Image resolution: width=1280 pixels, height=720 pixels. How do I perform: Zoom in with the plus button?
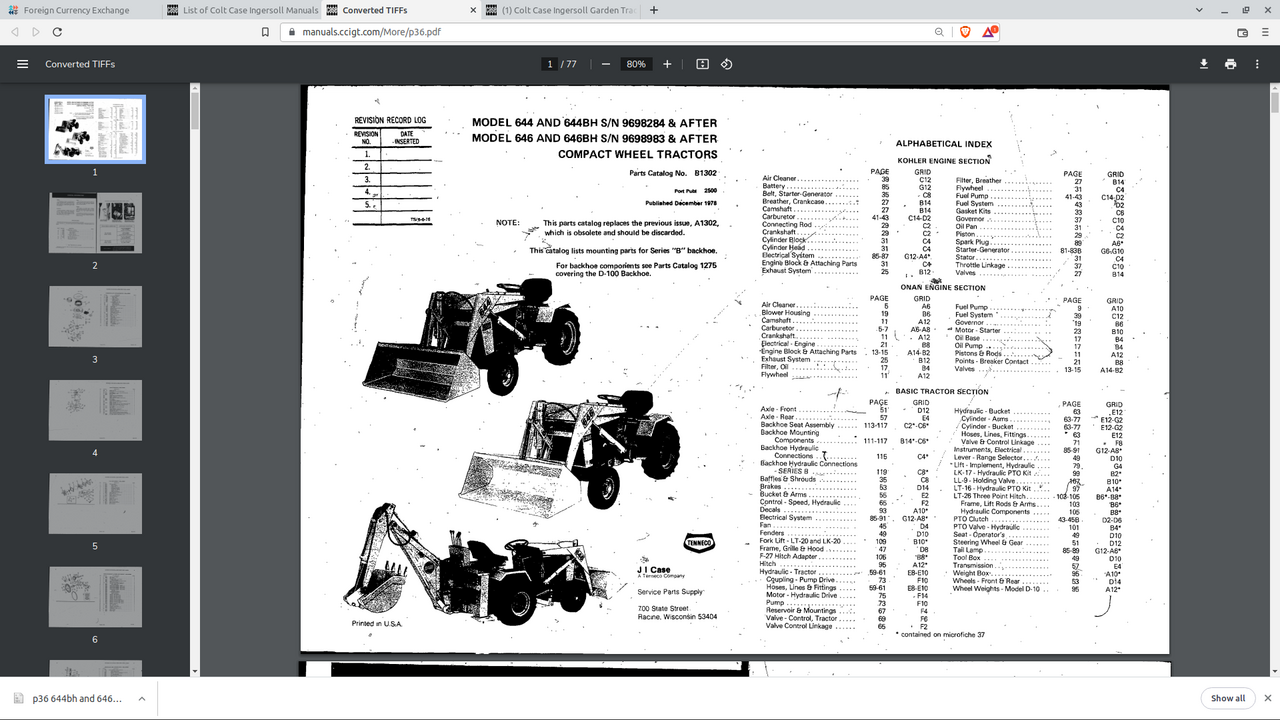click(667, 64)
